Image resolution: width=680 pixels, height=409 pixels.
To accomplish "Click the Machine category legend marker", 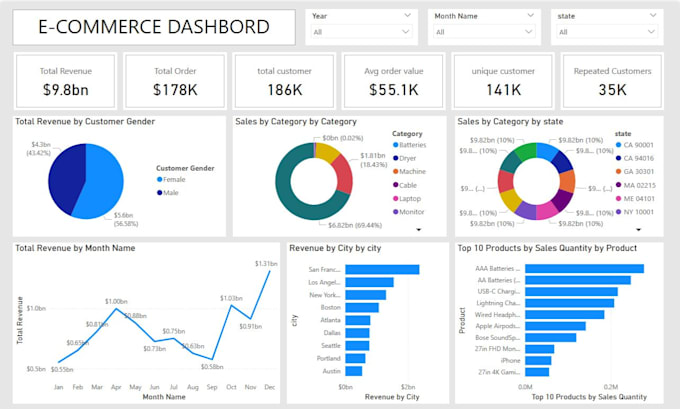I will click(396, 172).
